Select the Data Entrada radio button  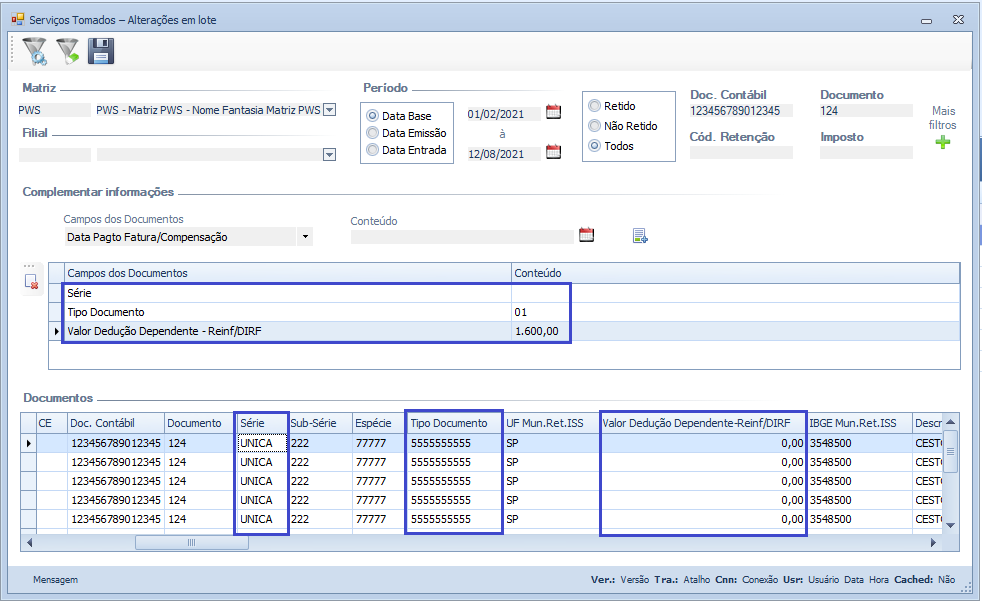(x=373, y=150)
